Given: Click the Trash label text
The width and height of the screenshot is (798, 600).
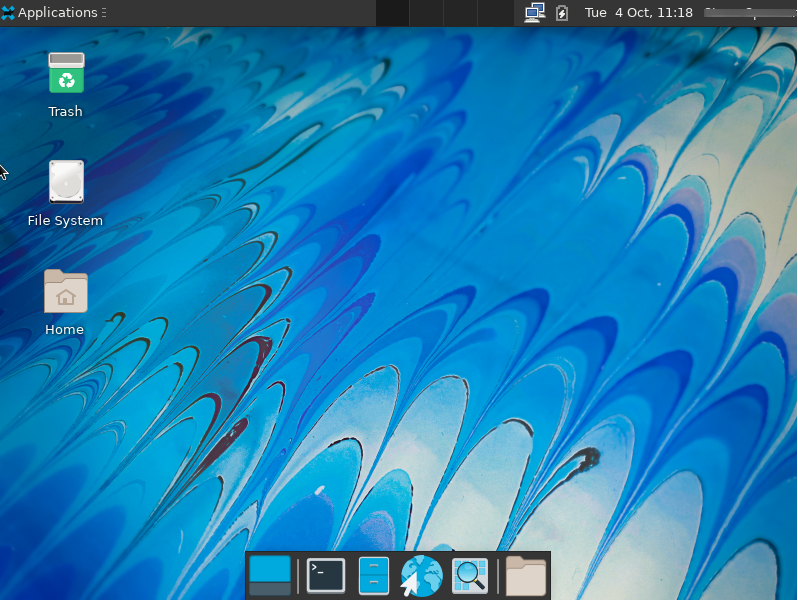Looking at the screenshot, I should pyautogui.click(x=66, y=112).
